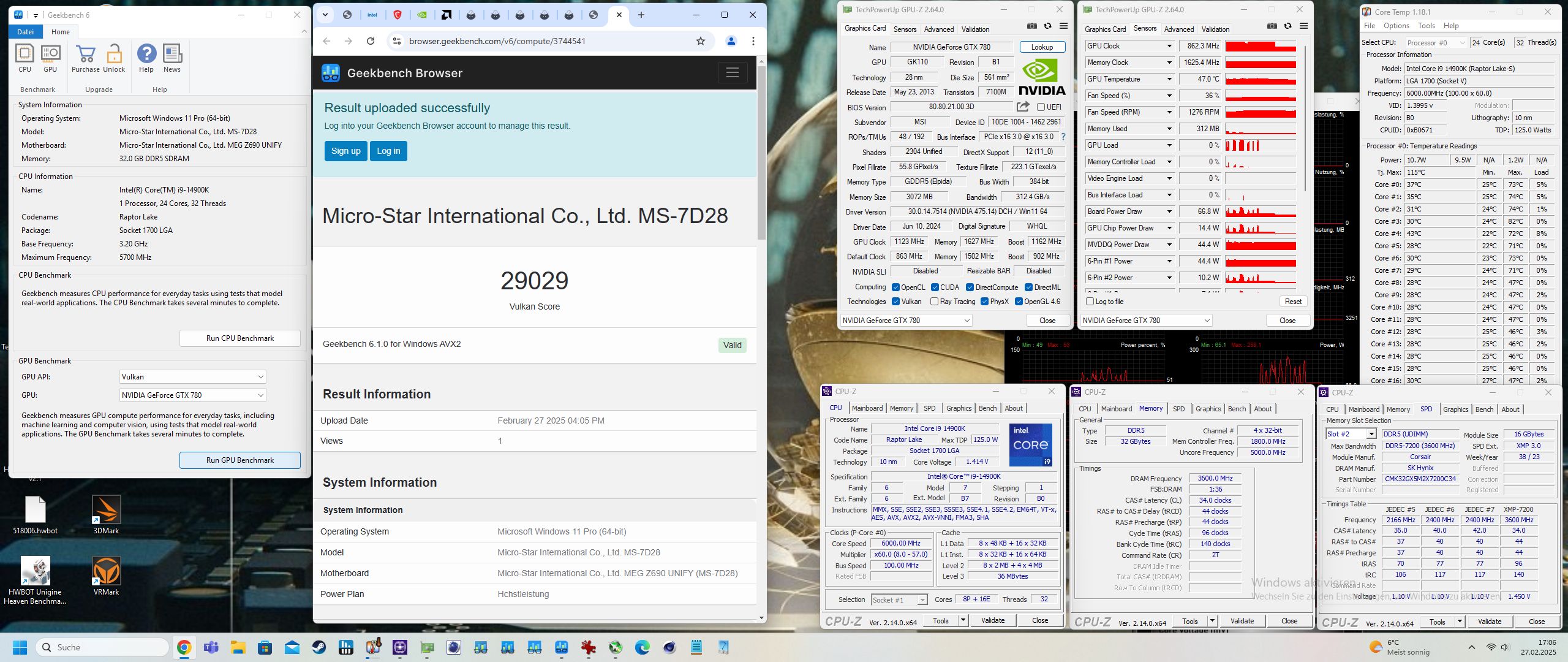This screenshot has height=662, width=1568.
Task: Open GPU benchmark icon in Geekbench ribbon
Action: coord(50,59)
